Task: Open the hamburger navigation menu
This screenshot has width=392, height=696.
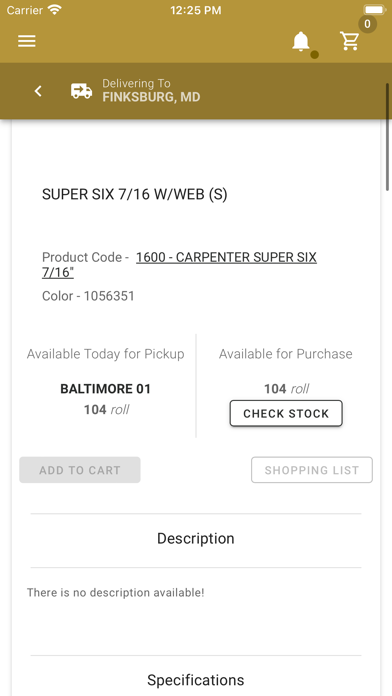Action: [27, 41]
